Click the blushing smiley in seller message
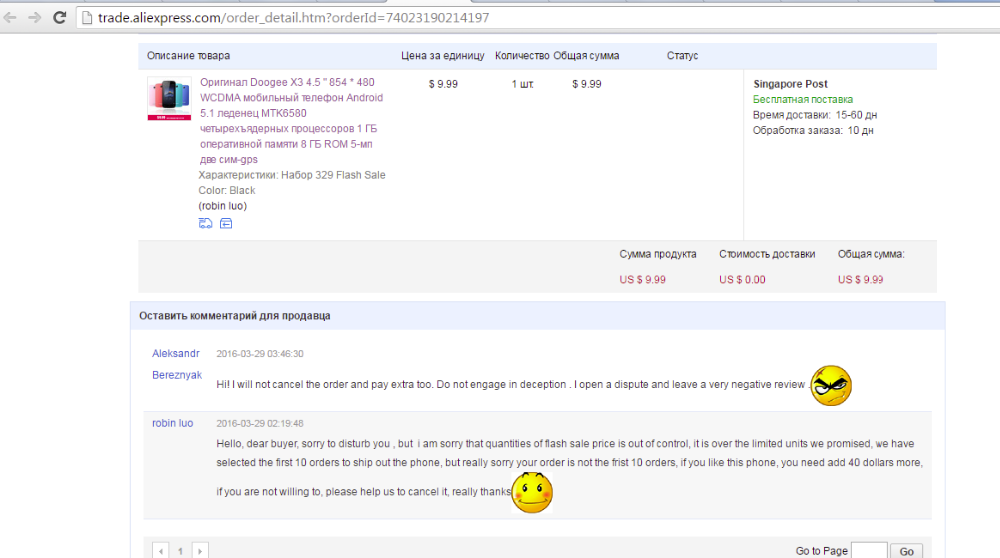Viewport: 1000px width, 558px height. click(532, 492)
